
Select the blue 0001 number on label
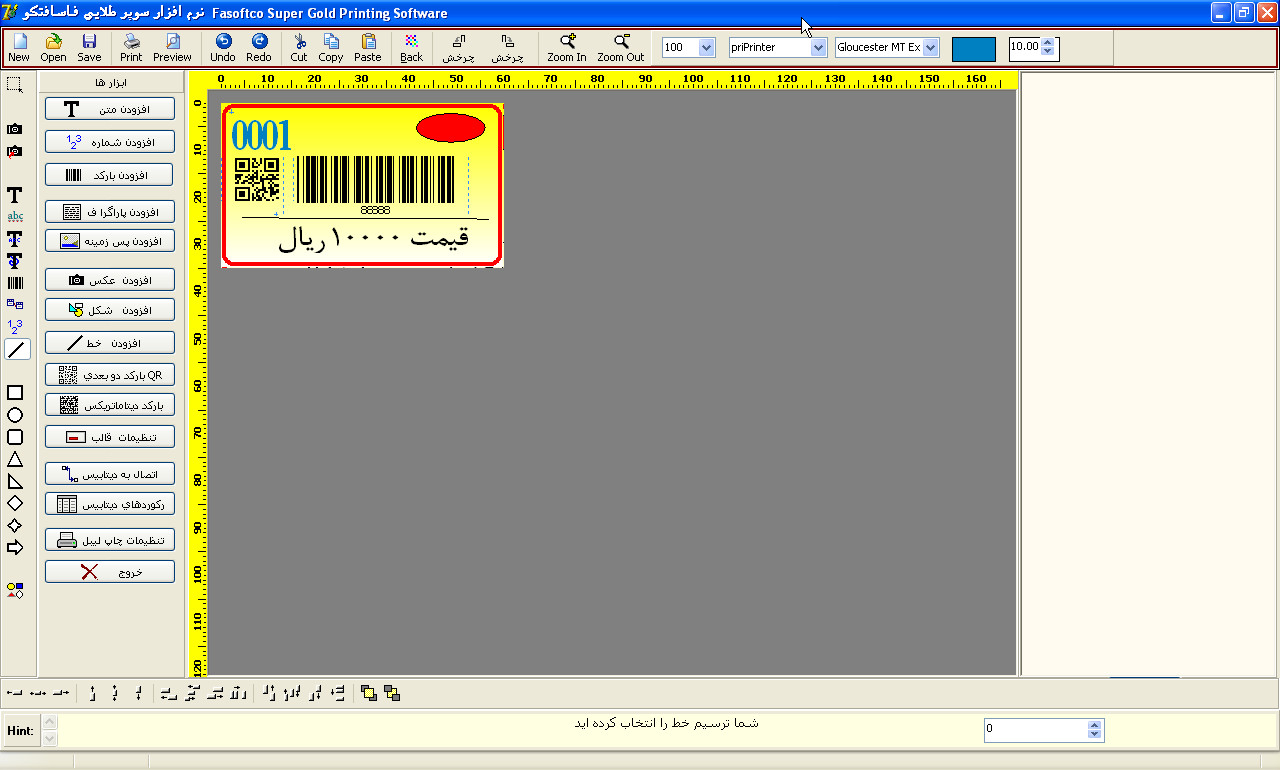(261, 136)
